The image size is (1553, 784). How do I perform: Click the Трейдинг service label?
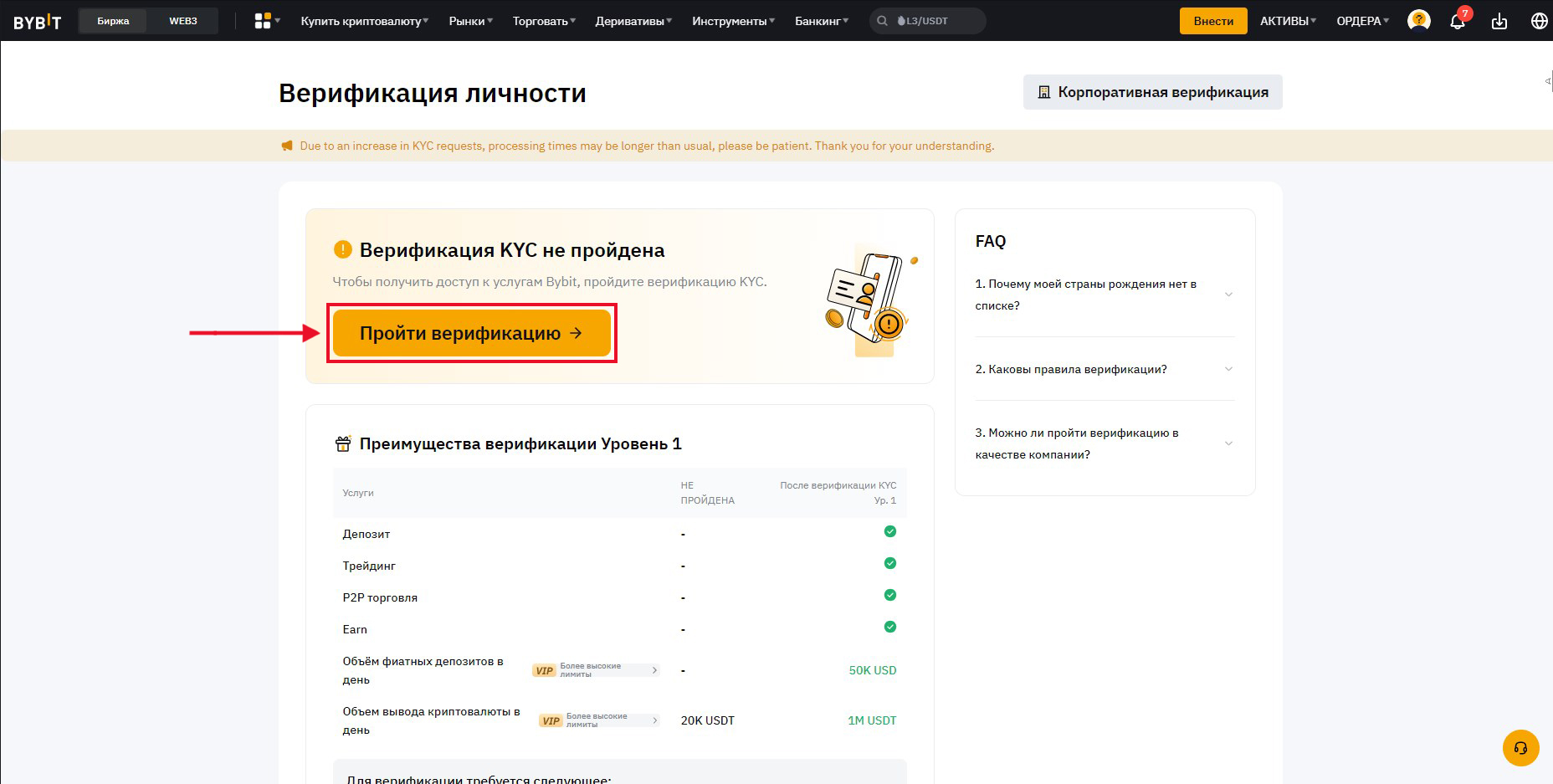pos(369,566)
